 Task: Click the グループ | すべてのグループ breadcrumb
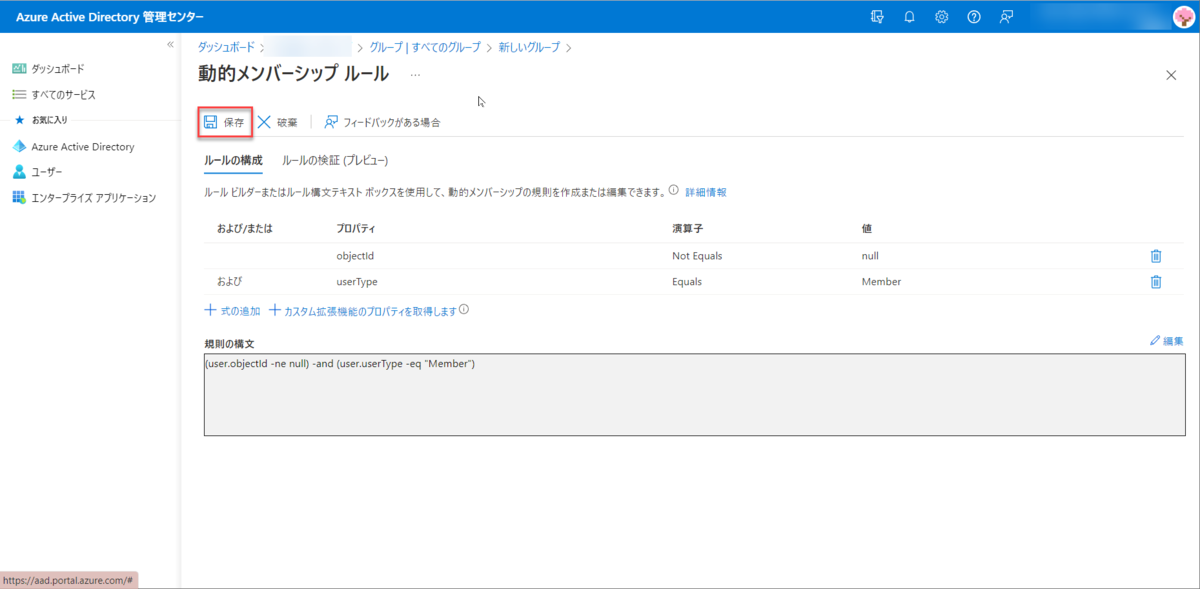[425, 47]
